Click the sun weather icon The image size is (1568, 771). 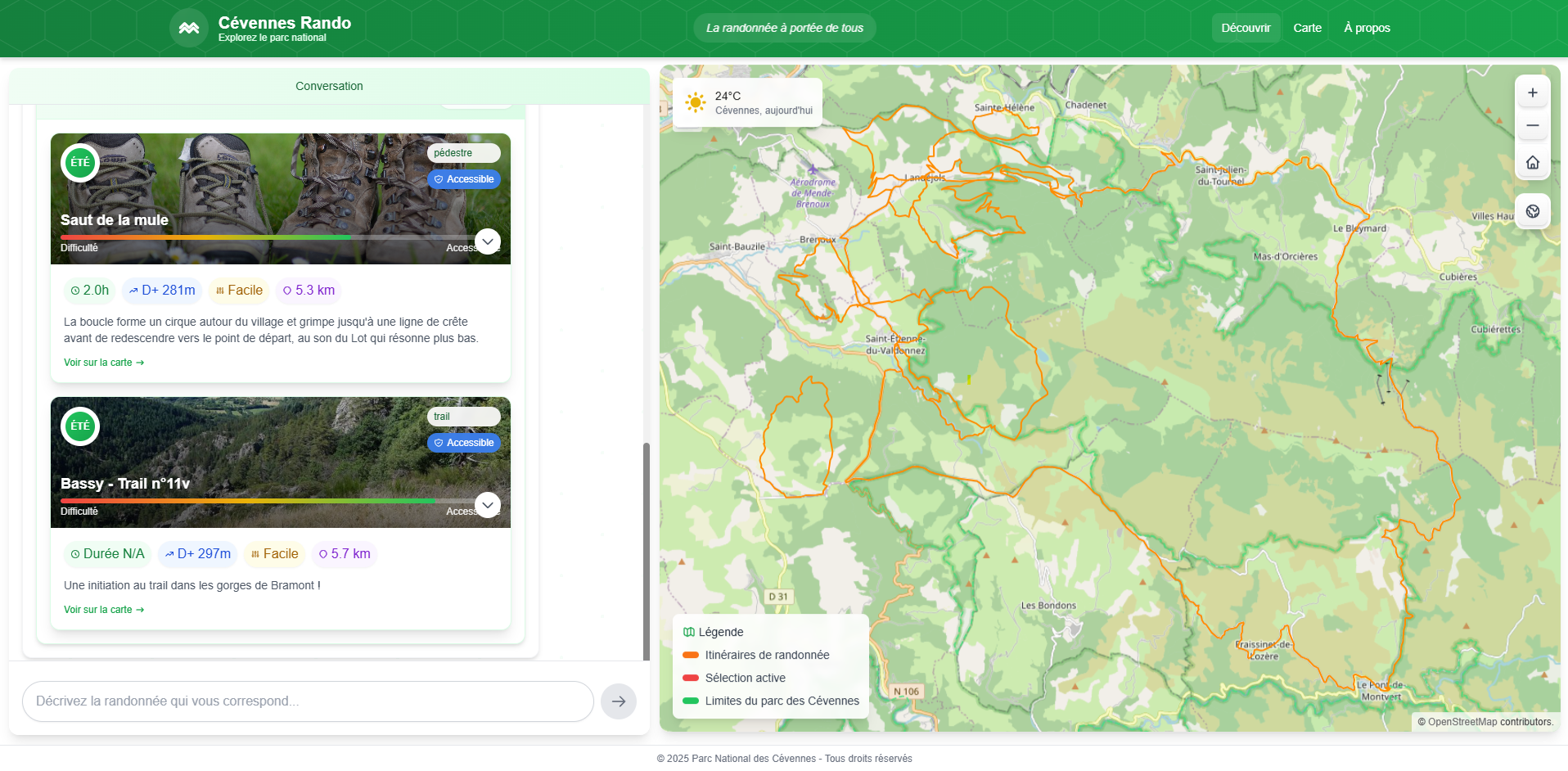tap(695, 102)
